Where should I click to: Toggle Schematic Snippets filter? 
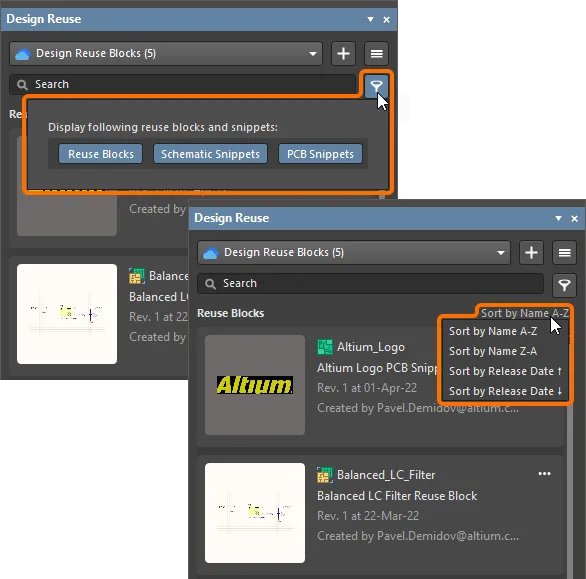point(210,154)
